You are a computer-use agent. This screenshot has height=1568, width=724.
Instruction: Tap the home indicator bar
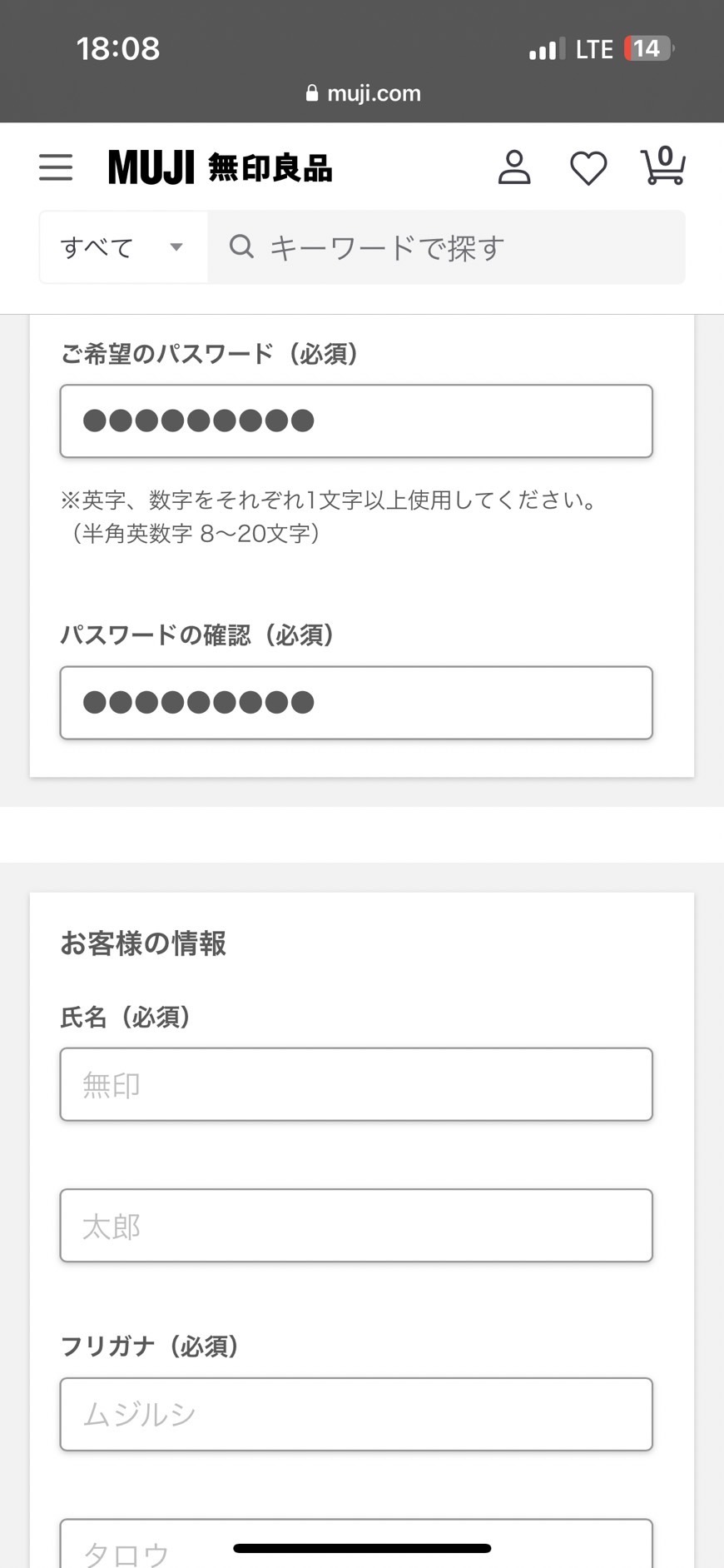362,1549
